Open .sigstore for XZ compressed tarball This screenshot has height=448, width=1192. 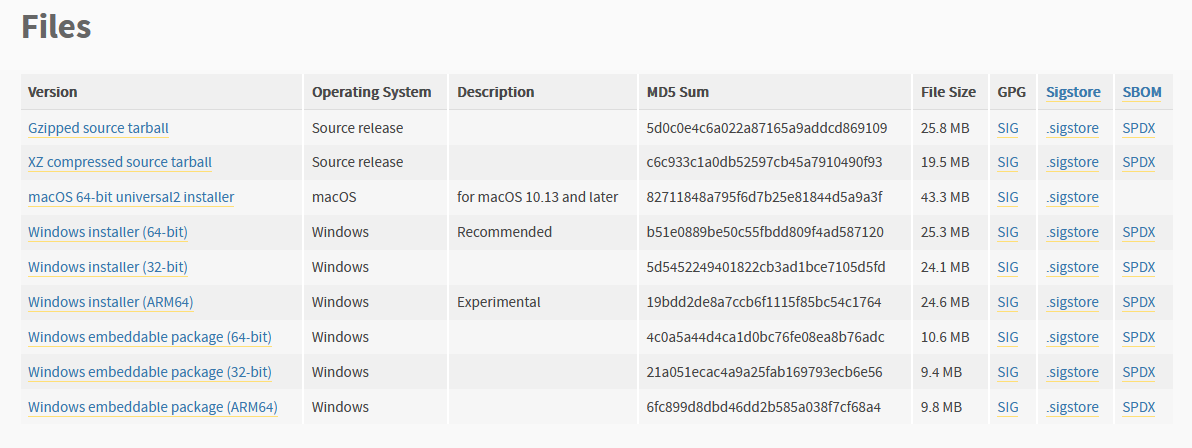[x=1072, y=162]
